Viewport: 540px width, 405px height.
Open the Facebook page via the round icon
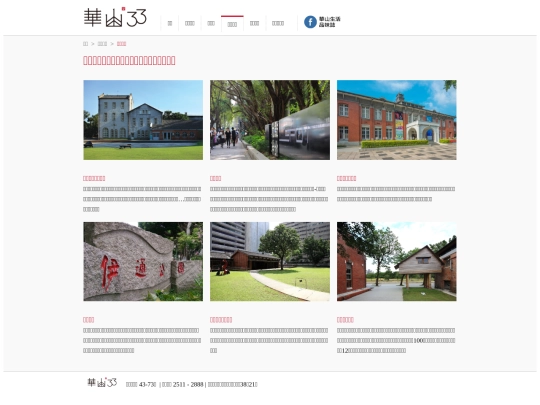click(310, 22)
